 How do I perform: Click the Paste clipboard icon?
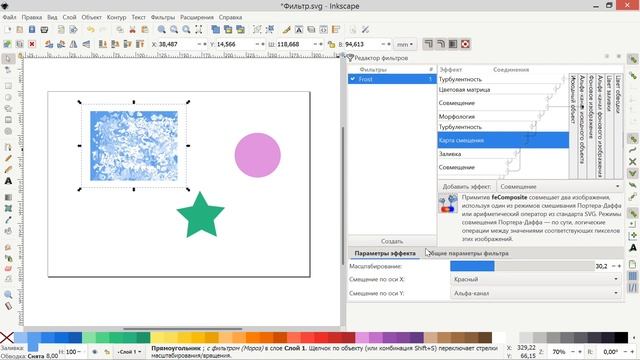144,29
